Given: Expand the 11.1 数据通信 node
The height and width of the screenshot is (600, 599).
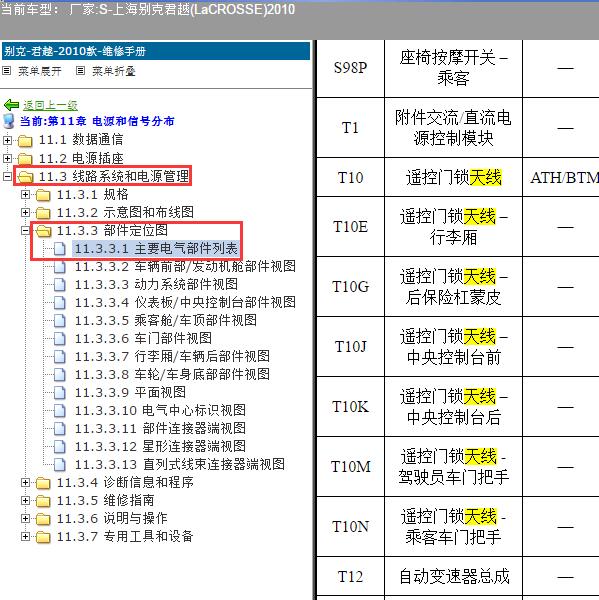Looking at the screenshot, I should point(7,140).
